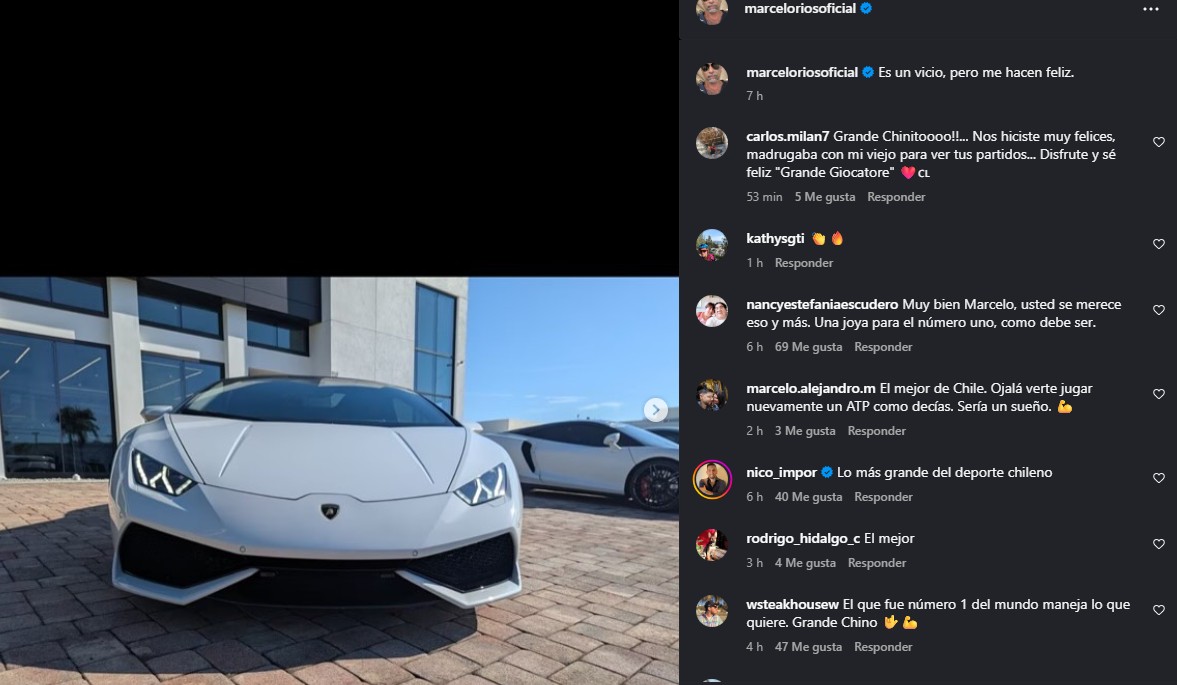1177x685 pixels.
Task: Like nancyestefaniaescudero's comment with heart
Action: 1159,310
